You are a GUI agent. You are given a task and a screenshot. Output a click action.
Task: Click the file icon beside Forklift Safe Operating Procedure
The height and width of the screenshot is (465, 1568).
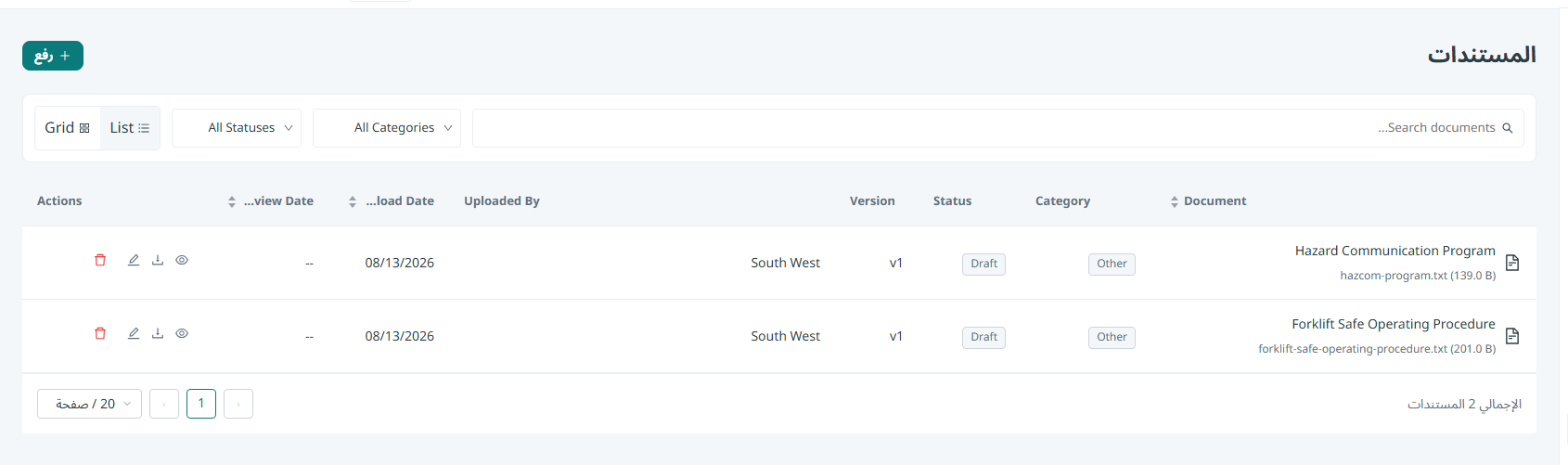tap(1512, 336)
